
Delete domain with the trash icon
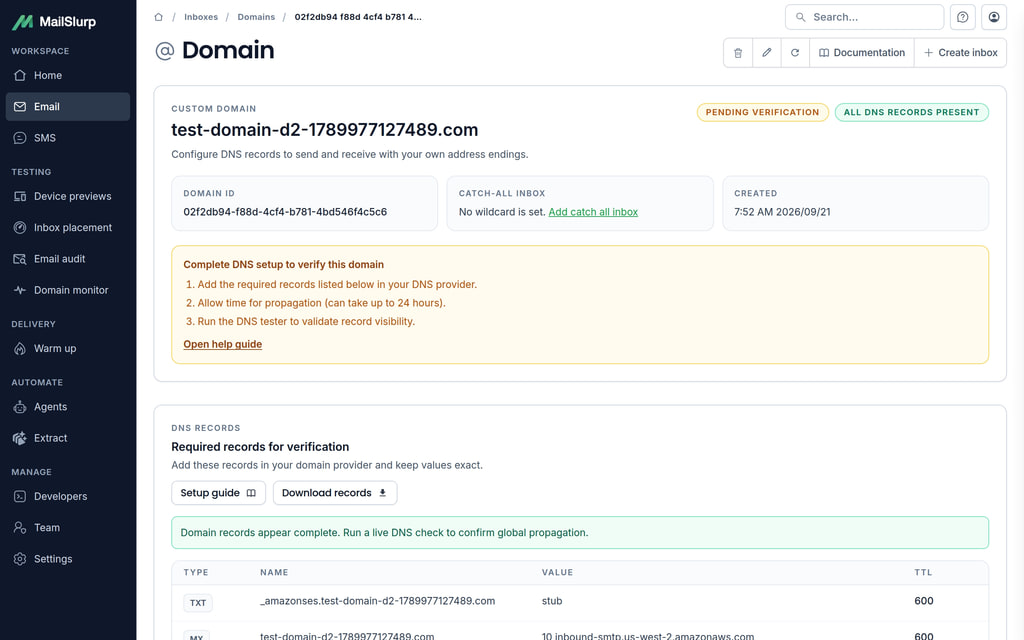point(738,53)
